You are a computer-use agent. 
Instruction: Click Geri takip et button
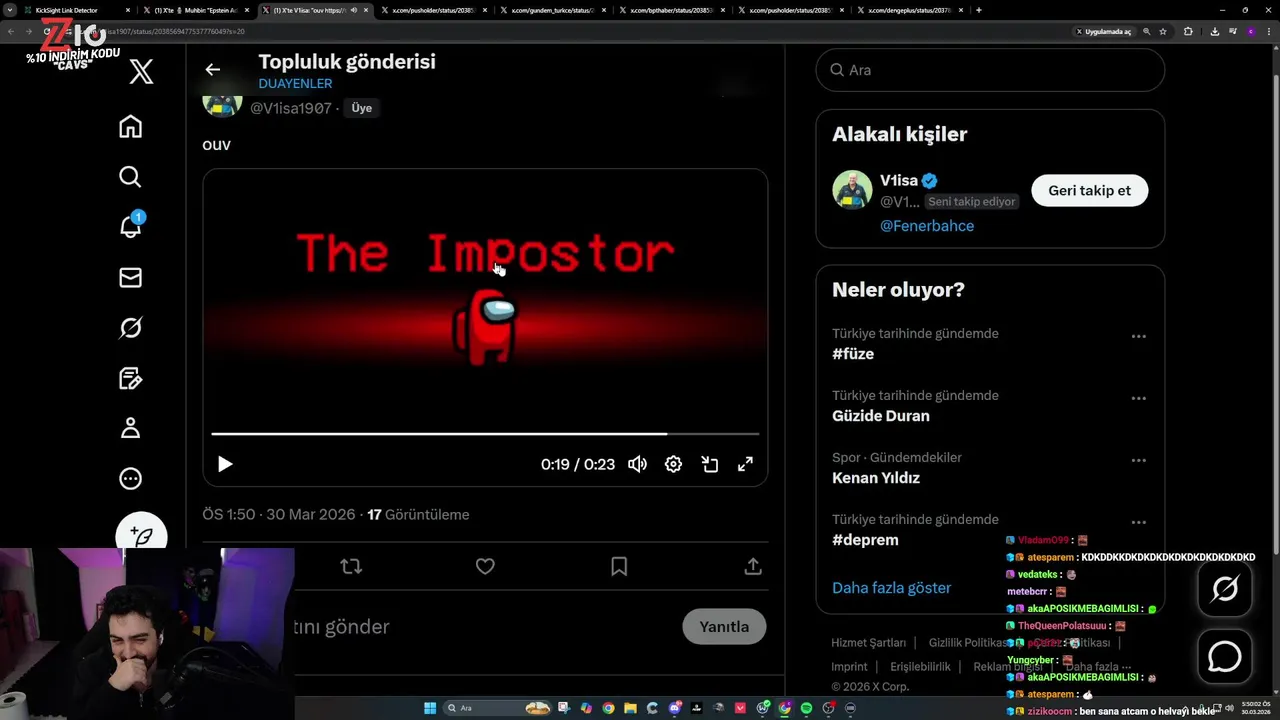1089,190
